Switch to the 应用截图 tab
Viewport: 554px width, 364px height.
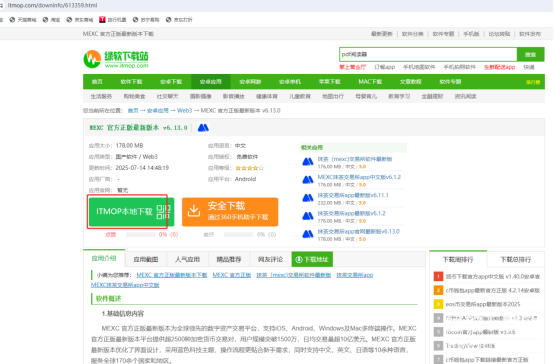146,259
